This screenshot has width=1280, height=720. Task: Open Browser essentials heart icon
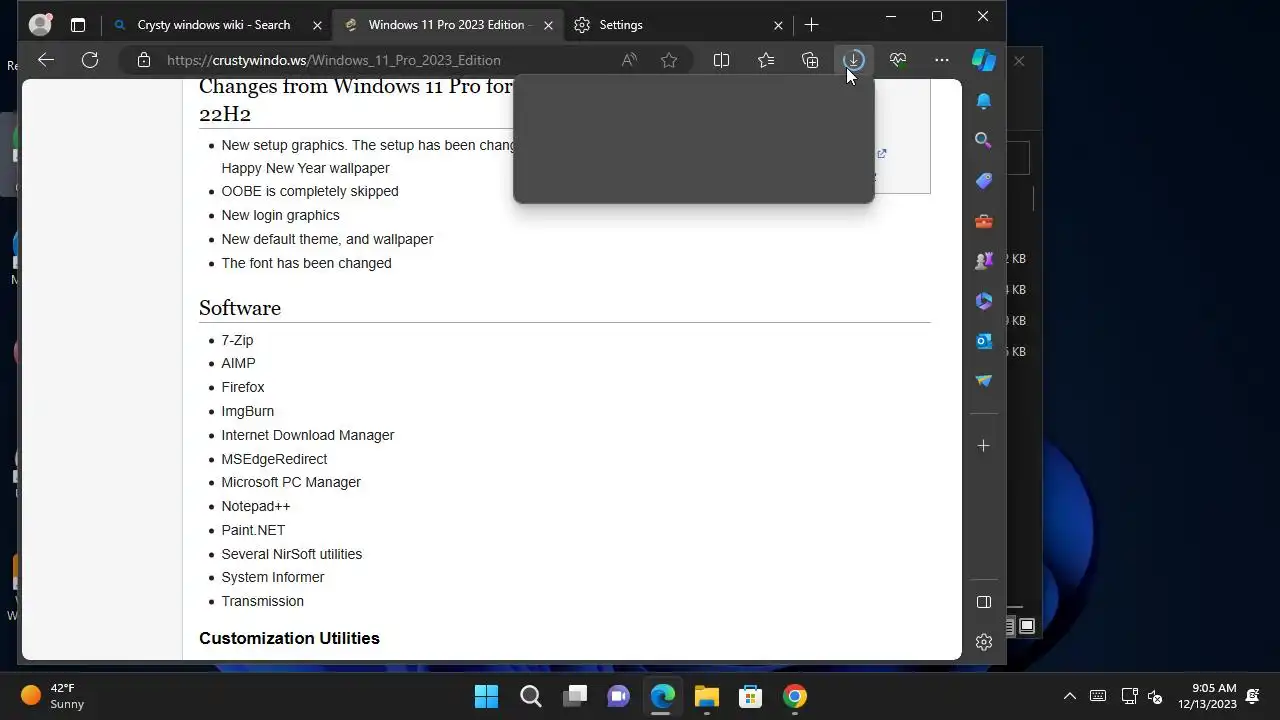click(x=898, y=60)
